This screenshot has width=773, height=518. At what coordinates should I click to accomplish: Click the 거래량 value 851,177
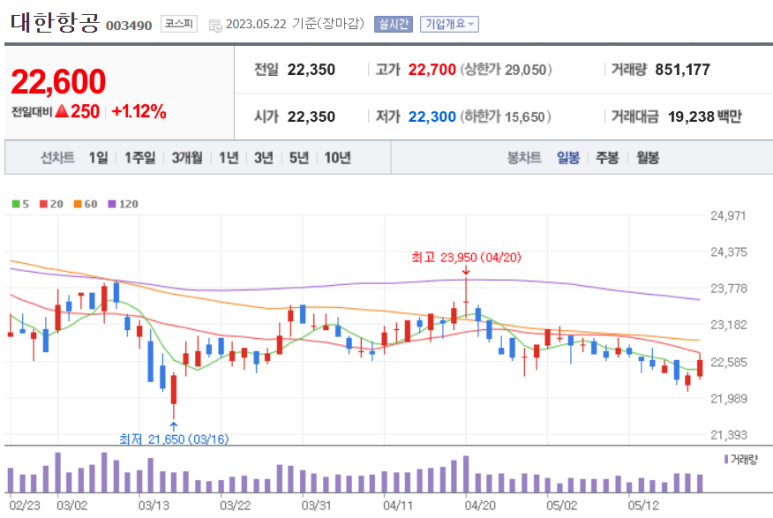coord(682,69)
